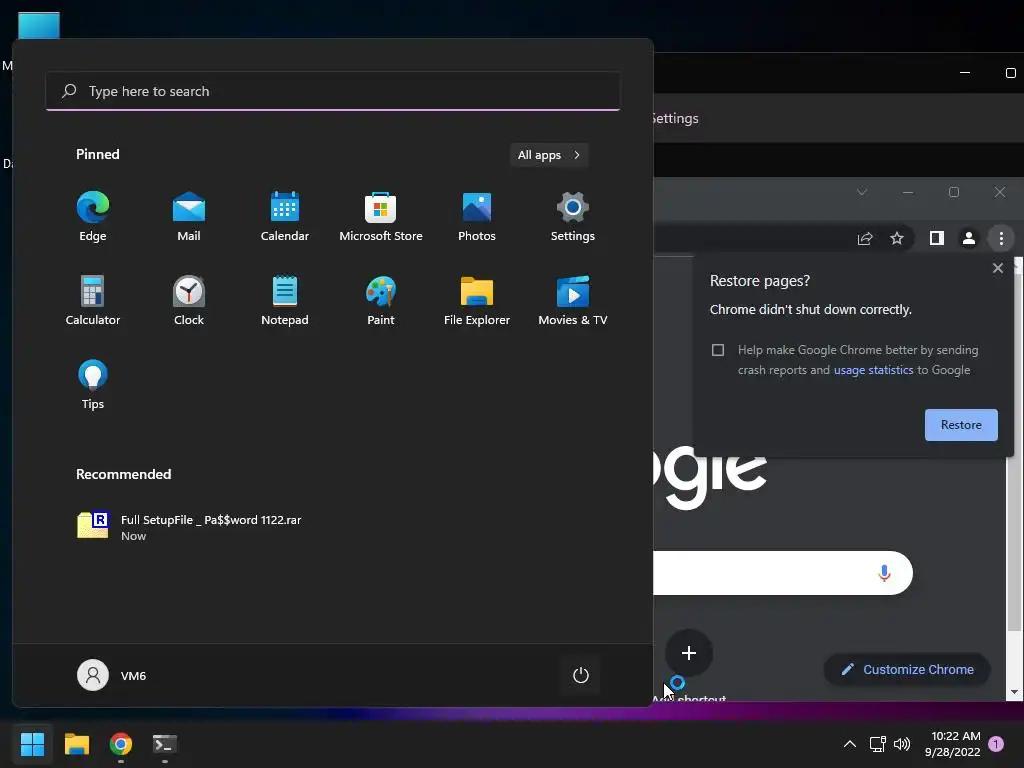Viewport: 1024px width, 768px height.
Task: Start voice search with microphone icon
Action: pos(884,573)
